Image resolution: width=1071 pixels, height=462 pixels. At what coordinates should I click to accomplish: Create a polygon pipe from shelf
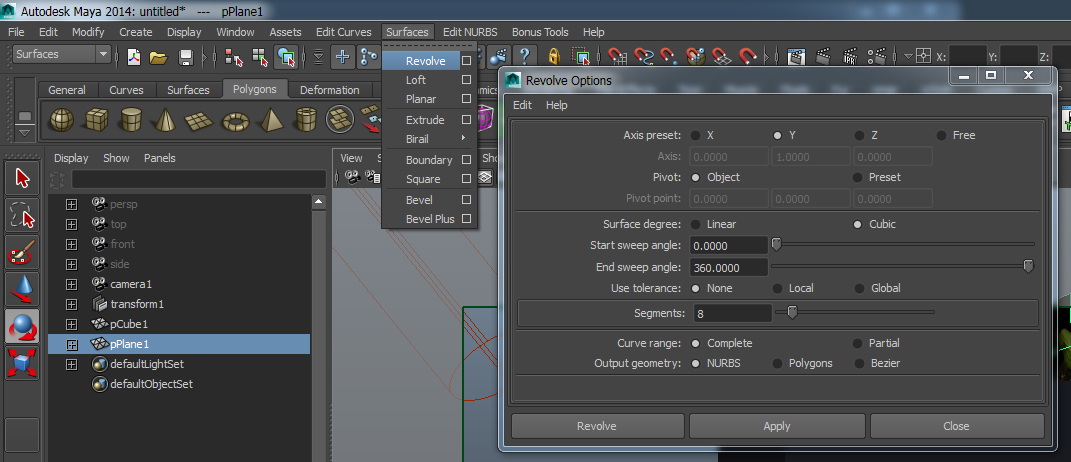[x=305, y=120]
